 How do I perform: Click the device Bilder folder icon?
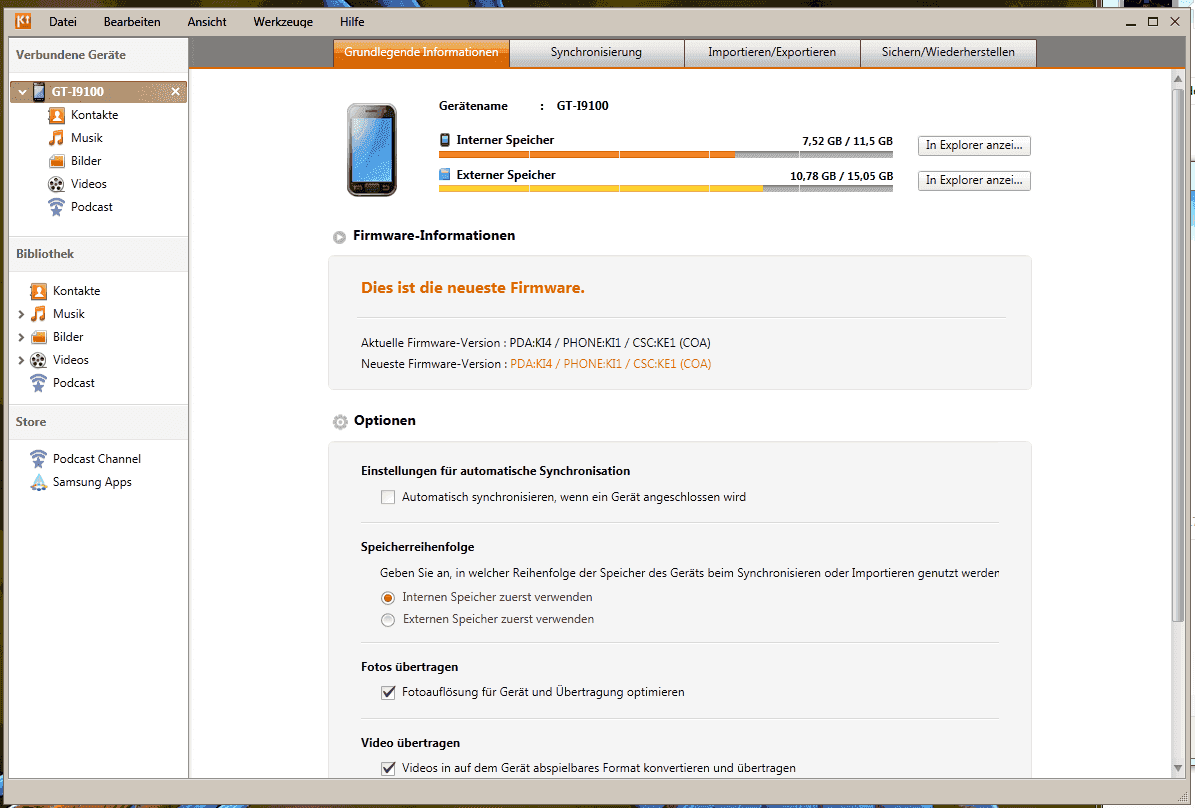[x=56, y=161]
